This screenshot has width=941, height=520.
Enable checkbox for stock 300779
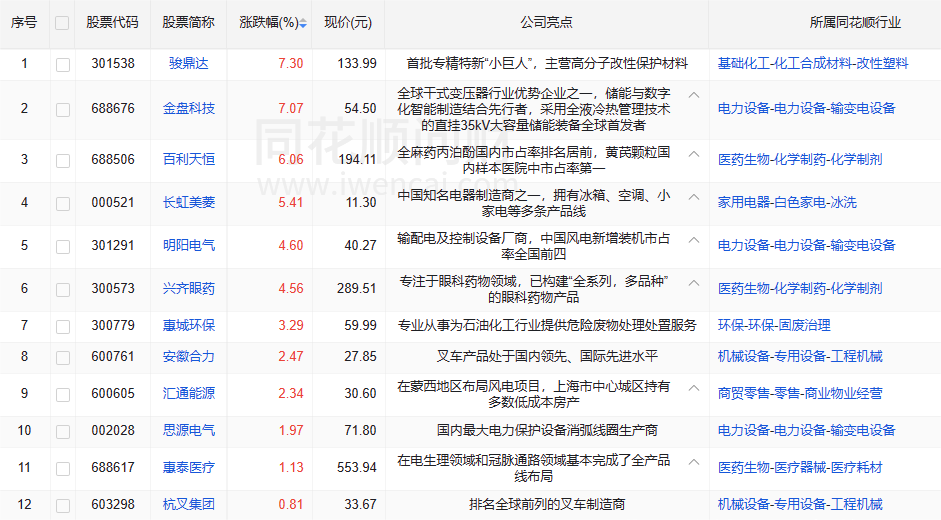coord(62,327)
